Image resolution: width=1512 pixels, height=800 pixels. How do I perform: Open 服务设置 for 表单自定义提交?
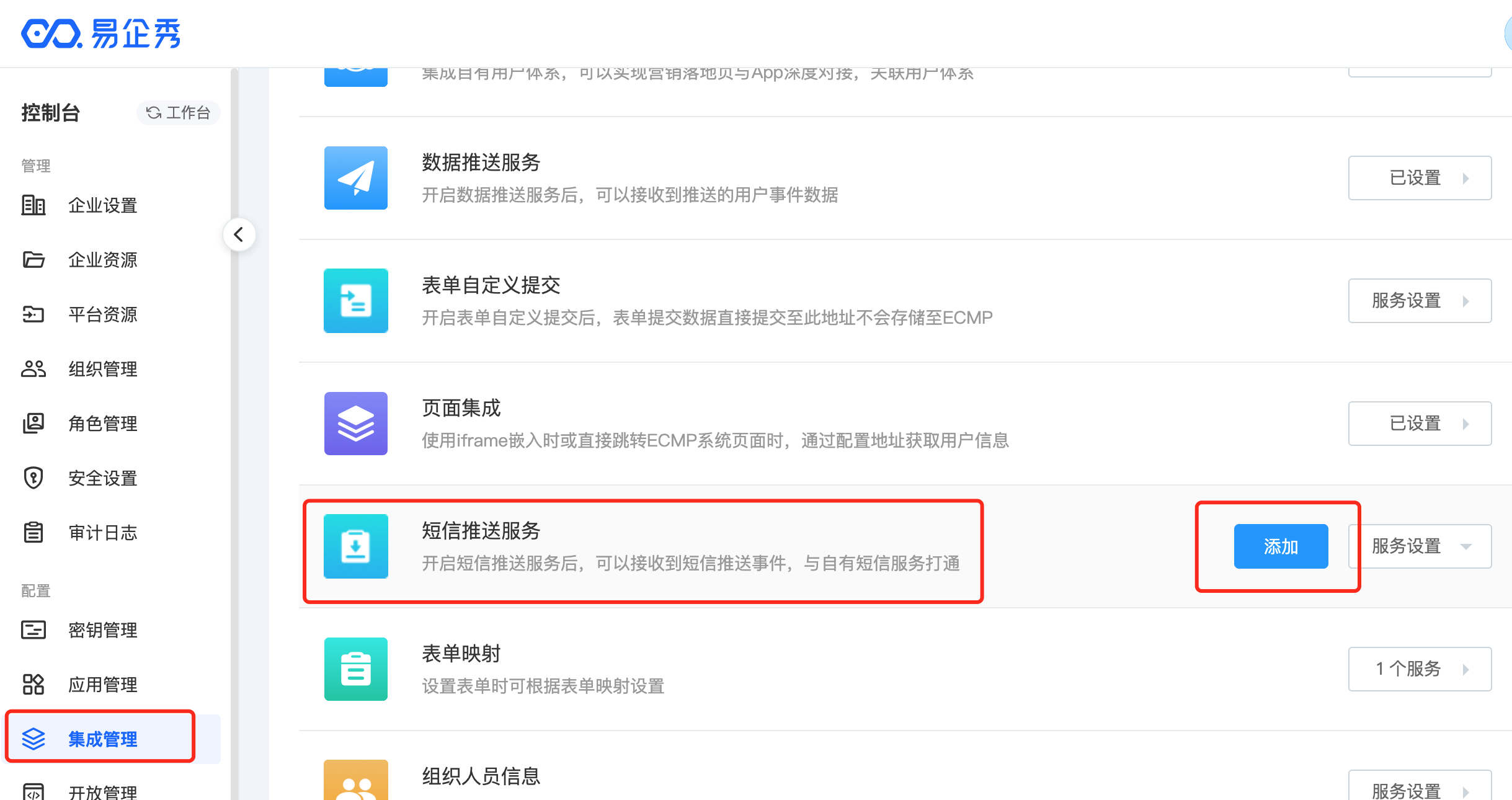(1420, 301)
